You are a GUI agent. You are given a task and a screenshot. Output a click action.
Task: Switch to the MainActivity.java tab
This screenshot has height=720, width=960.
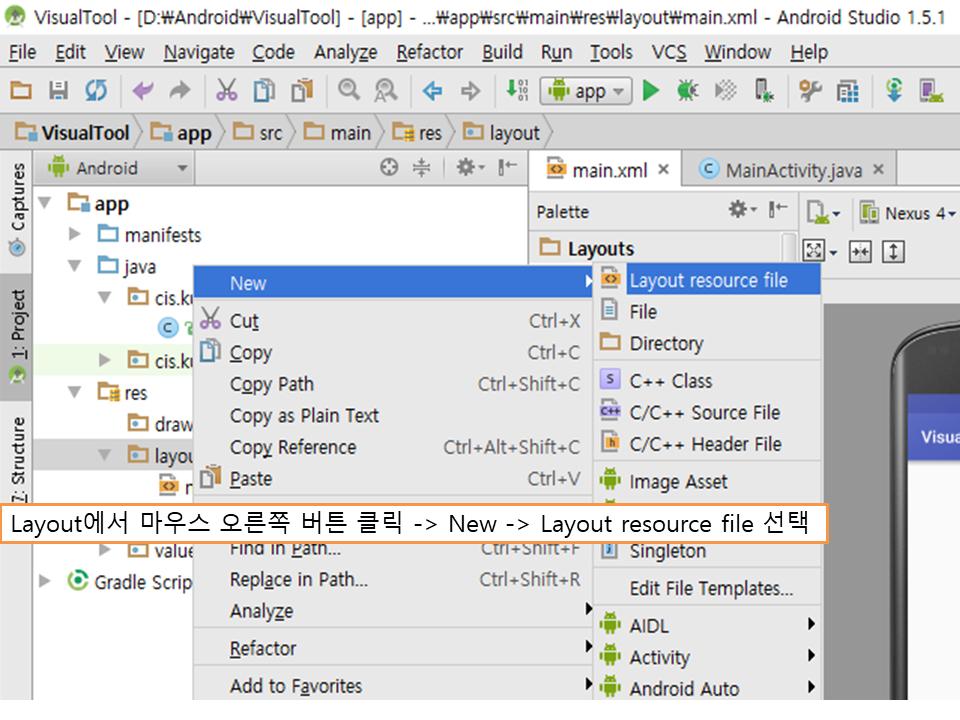[792, 170]
